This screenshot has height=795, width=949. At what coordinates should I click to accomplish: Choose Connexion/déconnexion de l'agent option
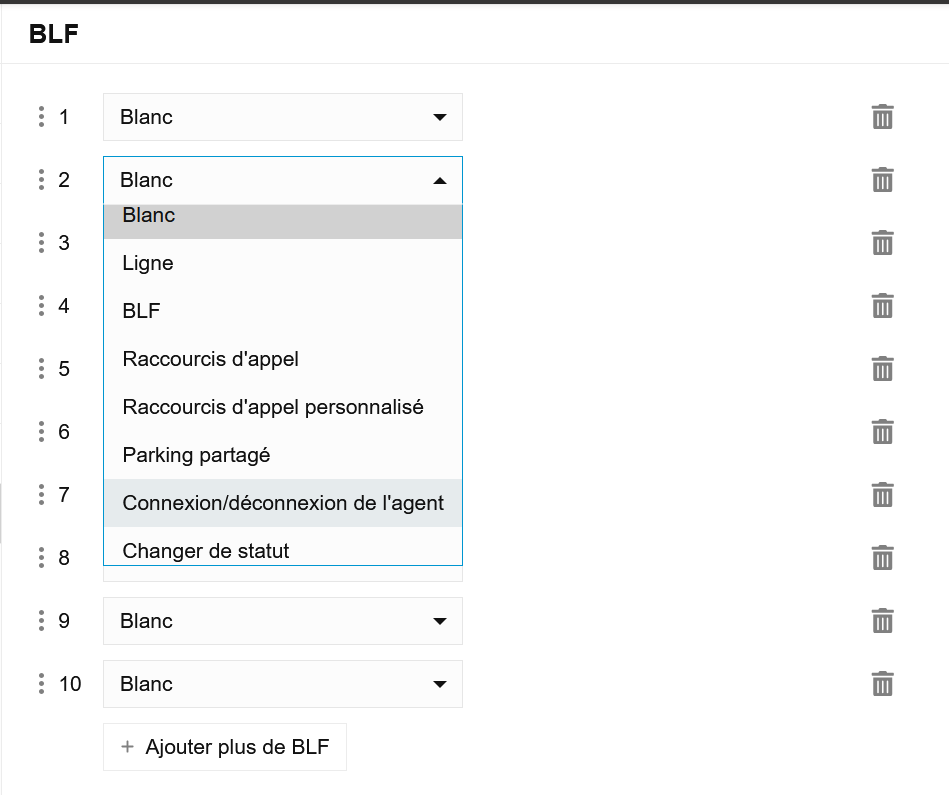click(283, 503)
